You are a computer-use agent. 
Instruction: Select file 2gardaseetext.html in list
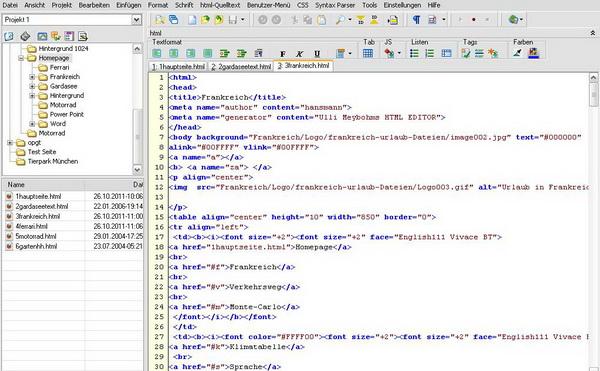tap(42, 207)
